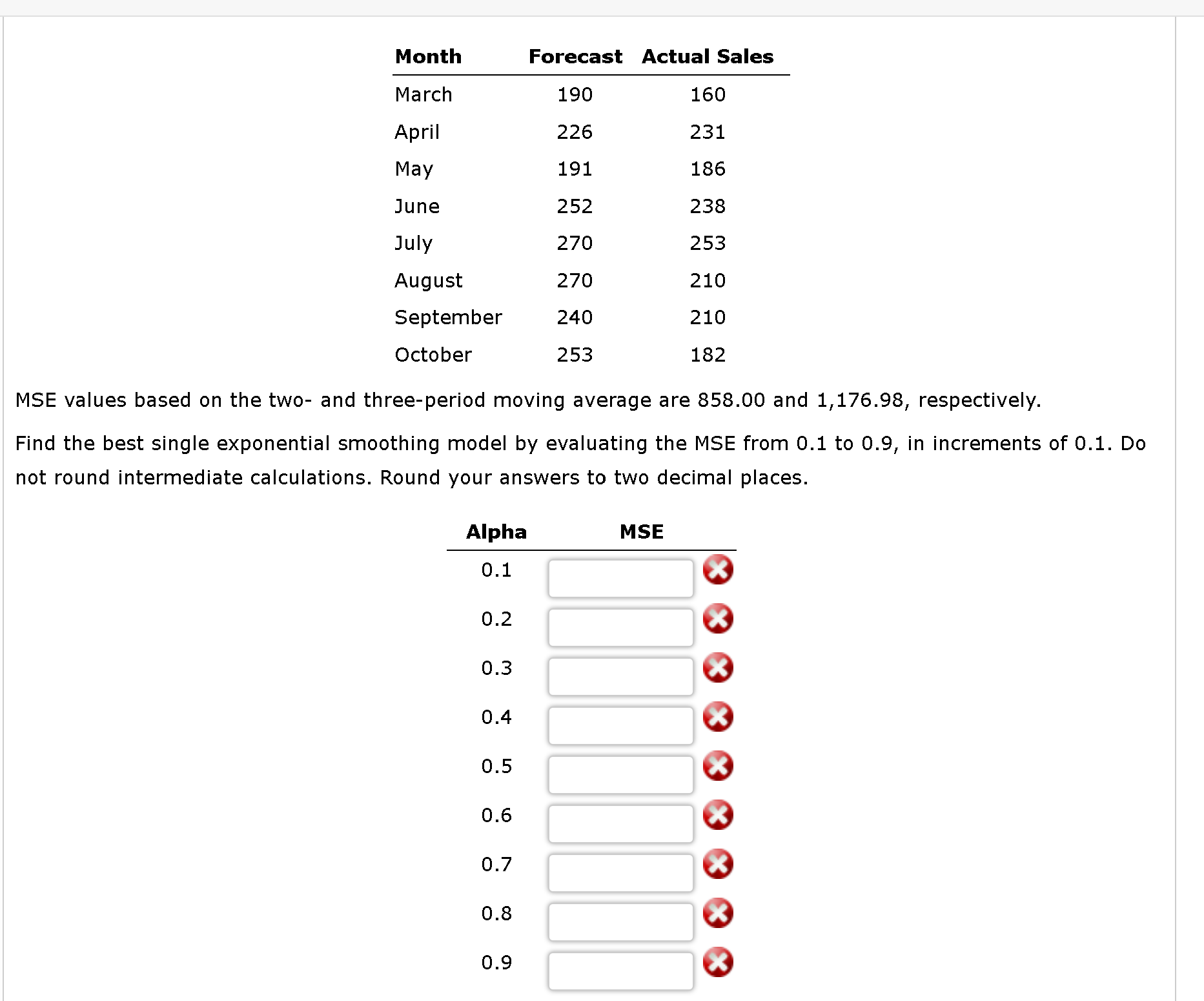This screenshot has height=1001, width=1204.
Task: Click the MSE answer field for alpha 0.6
Action: (x=620, y=823)
